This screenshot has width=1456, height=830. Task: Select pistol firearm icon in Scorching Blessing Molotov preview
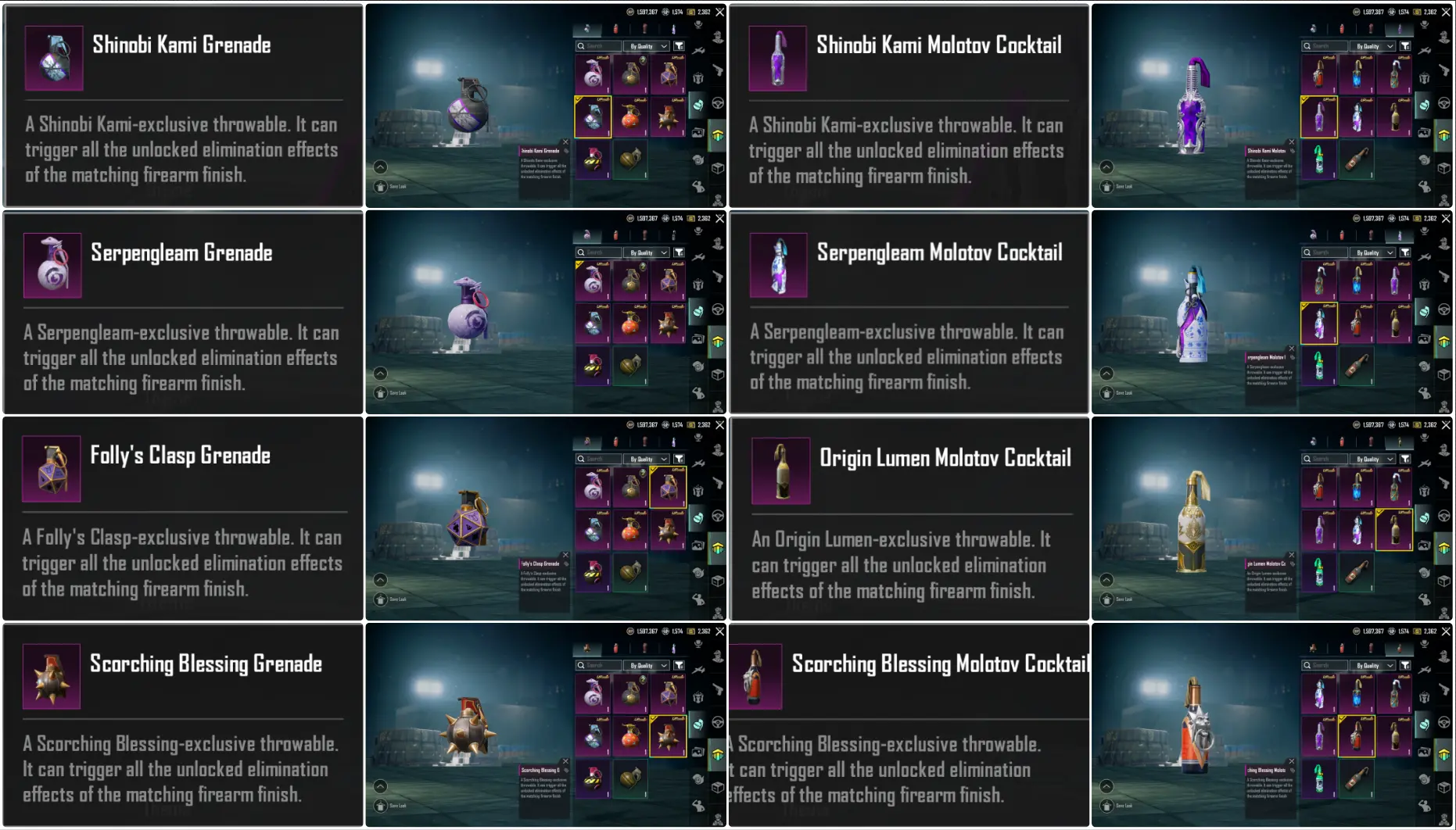click(x=1443, y=691)
